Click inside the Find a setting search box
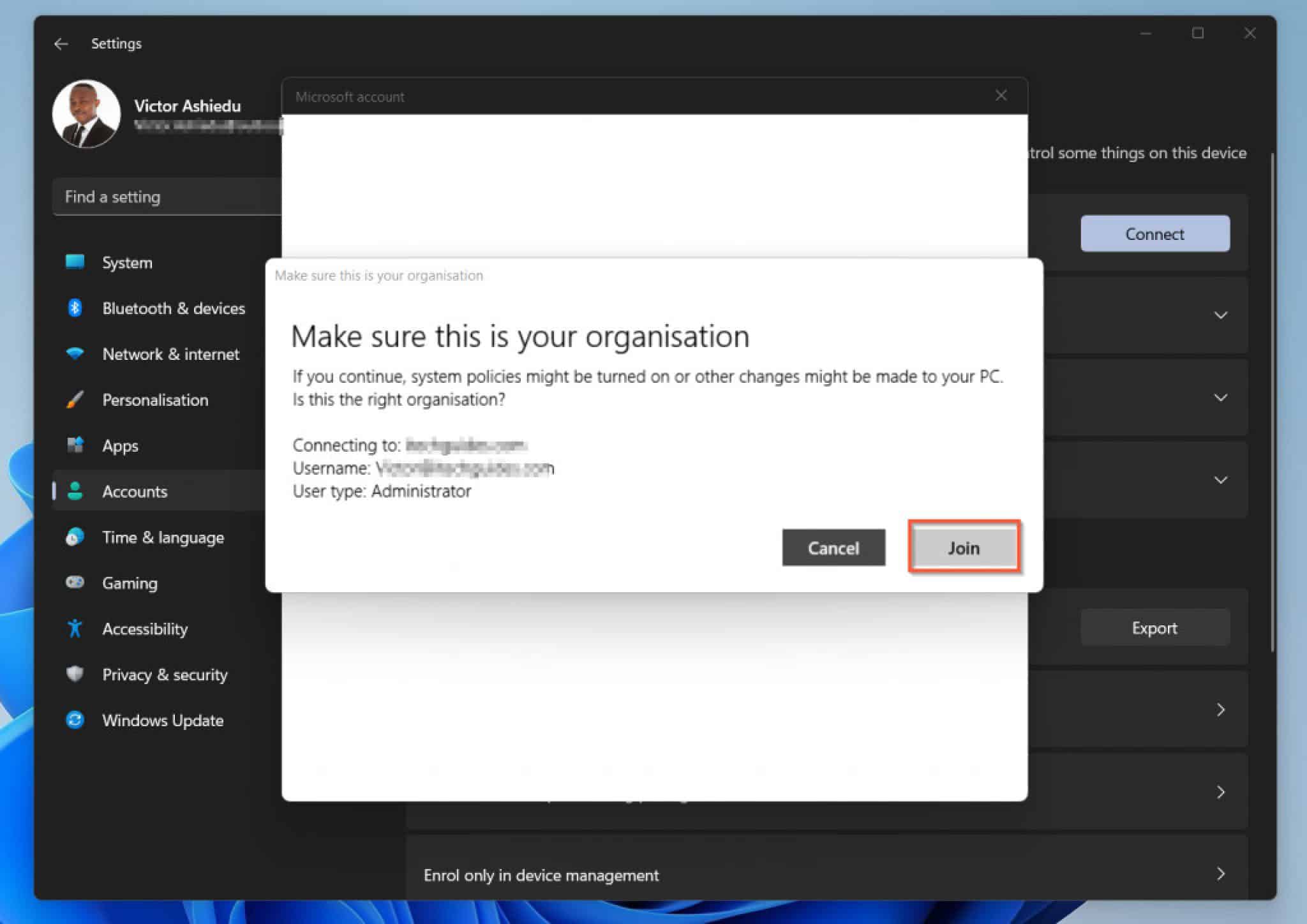Image resolution: width=1307 pixels, height=924 pixels. [x=166, y=197]
